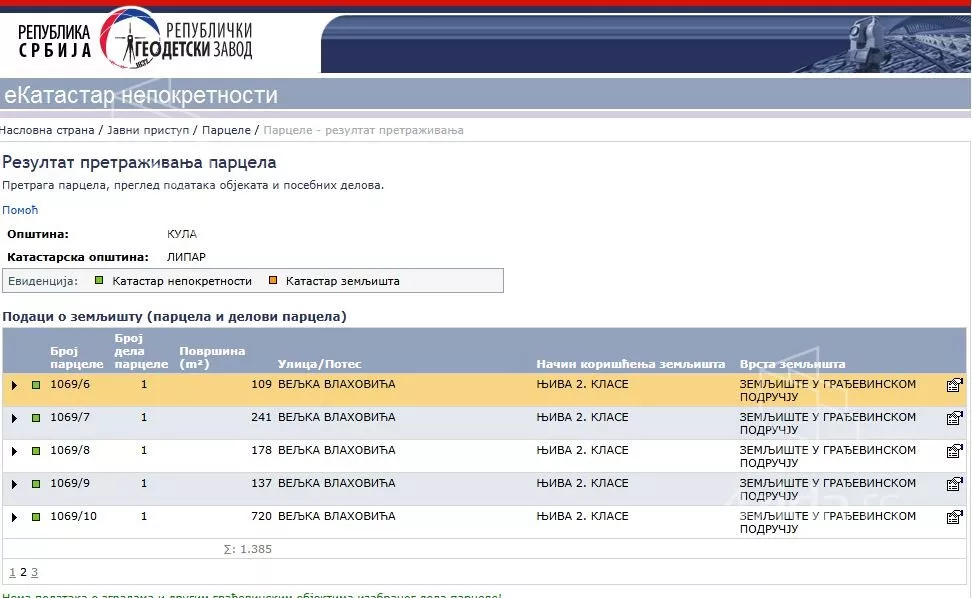Click green status square of parcel 1069/10
972x598 pixels.
point(36,517)
